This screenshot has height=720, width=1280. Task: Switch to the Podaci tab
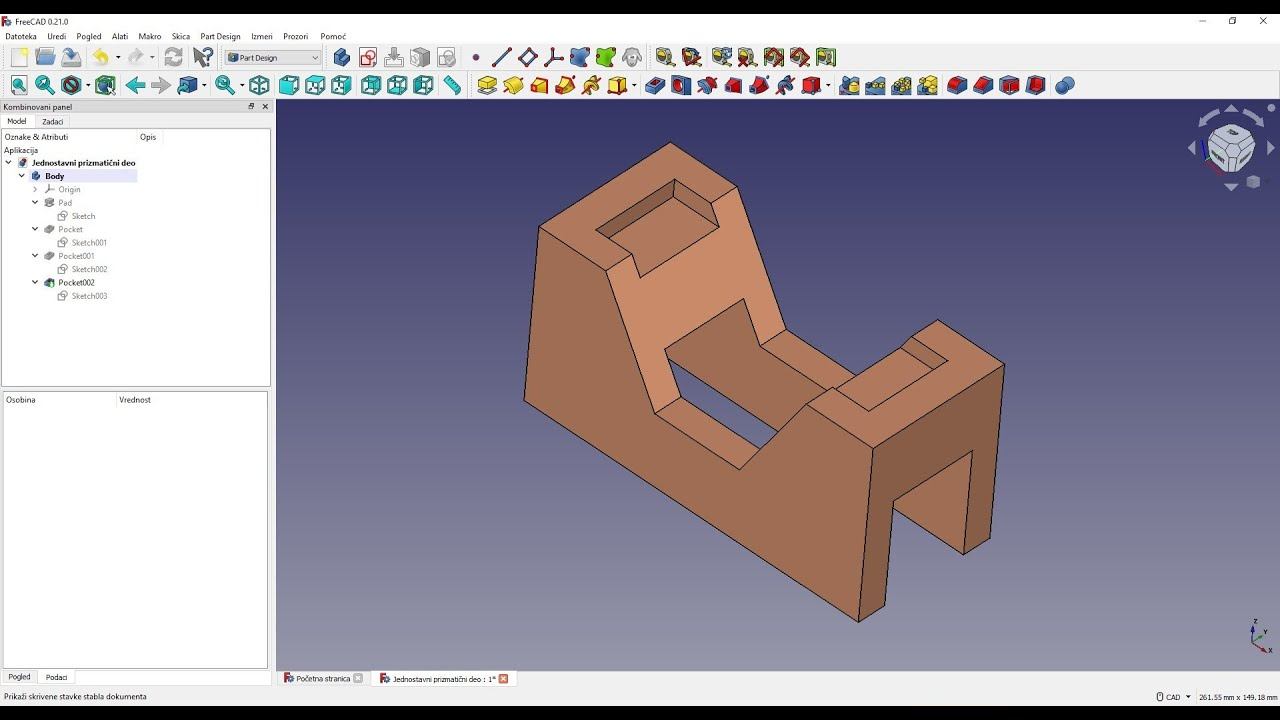point(56,677)
